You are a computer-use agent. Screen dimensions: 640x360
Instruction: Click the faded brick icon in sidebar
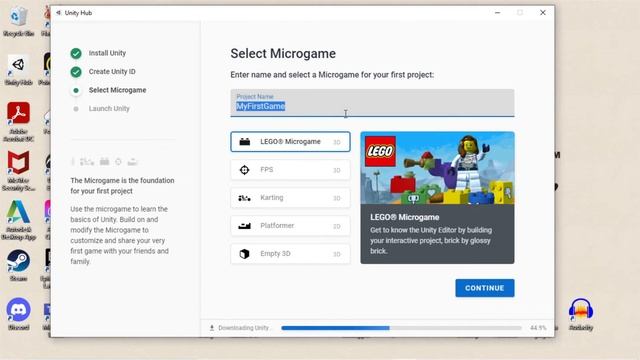tap(104, 162)
